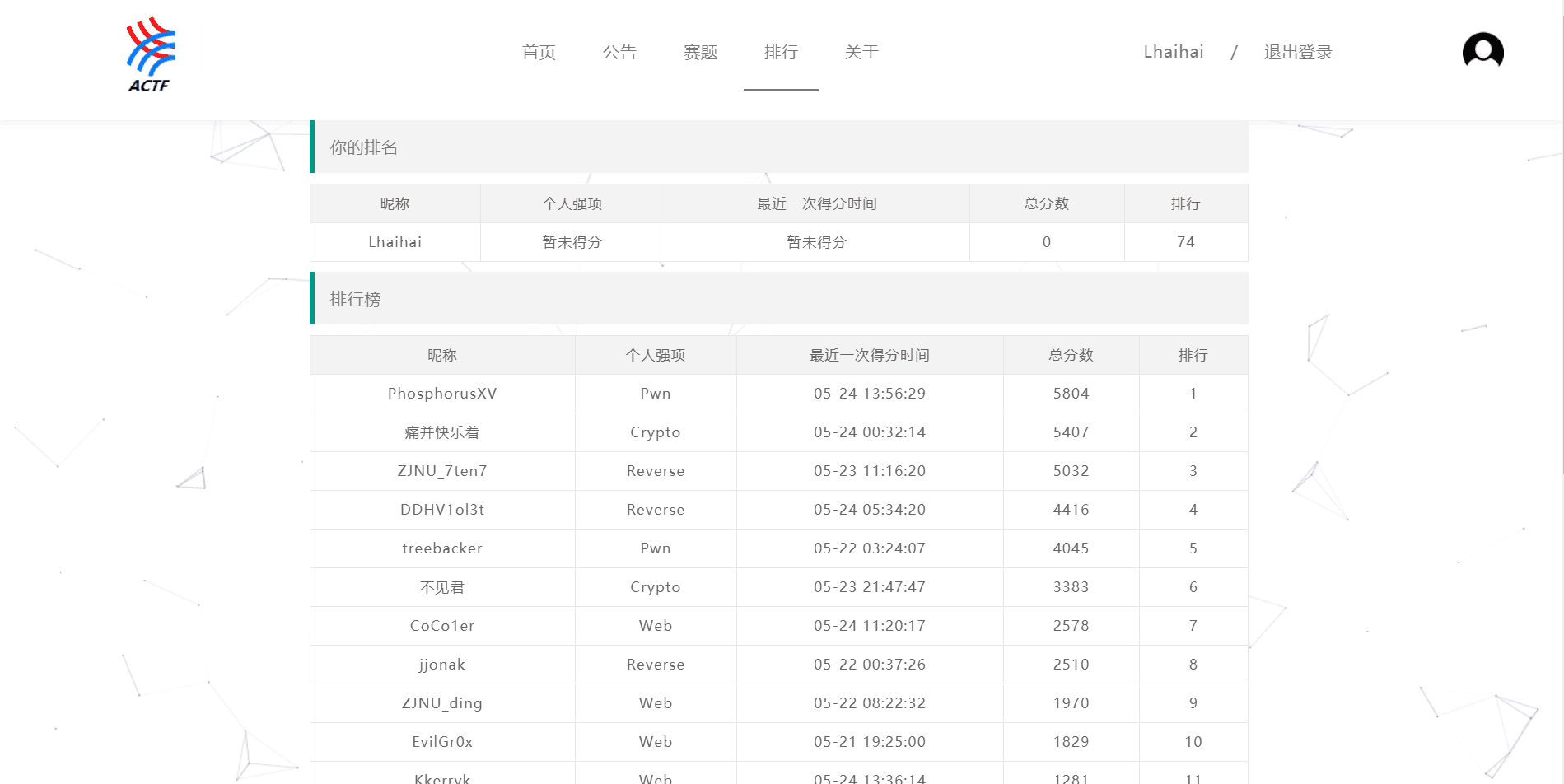Click the 昵称 column header in leaderboard
Image resolution: width=1564 pixels, height=784 pixels.
[x=442, y=355]
